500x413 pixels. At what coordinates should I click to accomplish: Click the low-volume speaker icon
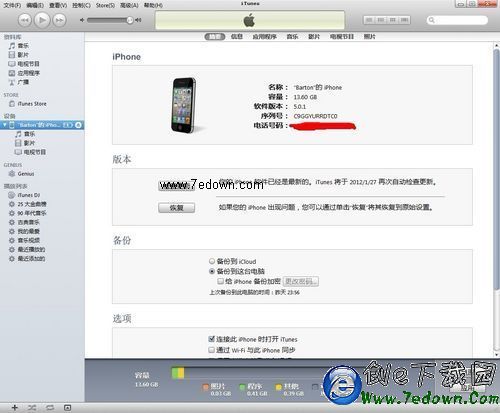coord(82,20)
